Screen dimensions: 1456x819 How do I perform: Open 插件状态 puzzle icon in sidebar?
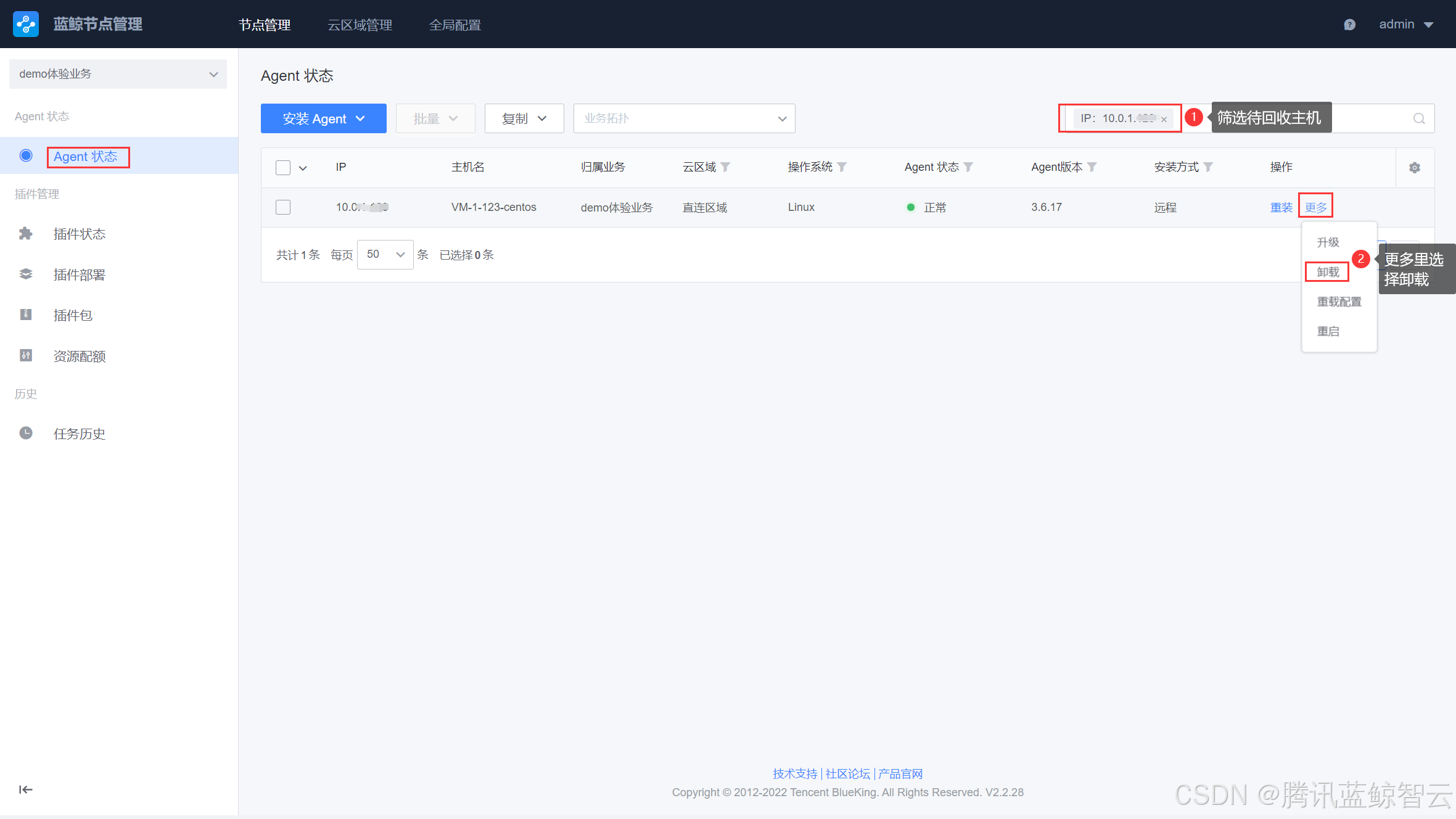tap(26, 234)
